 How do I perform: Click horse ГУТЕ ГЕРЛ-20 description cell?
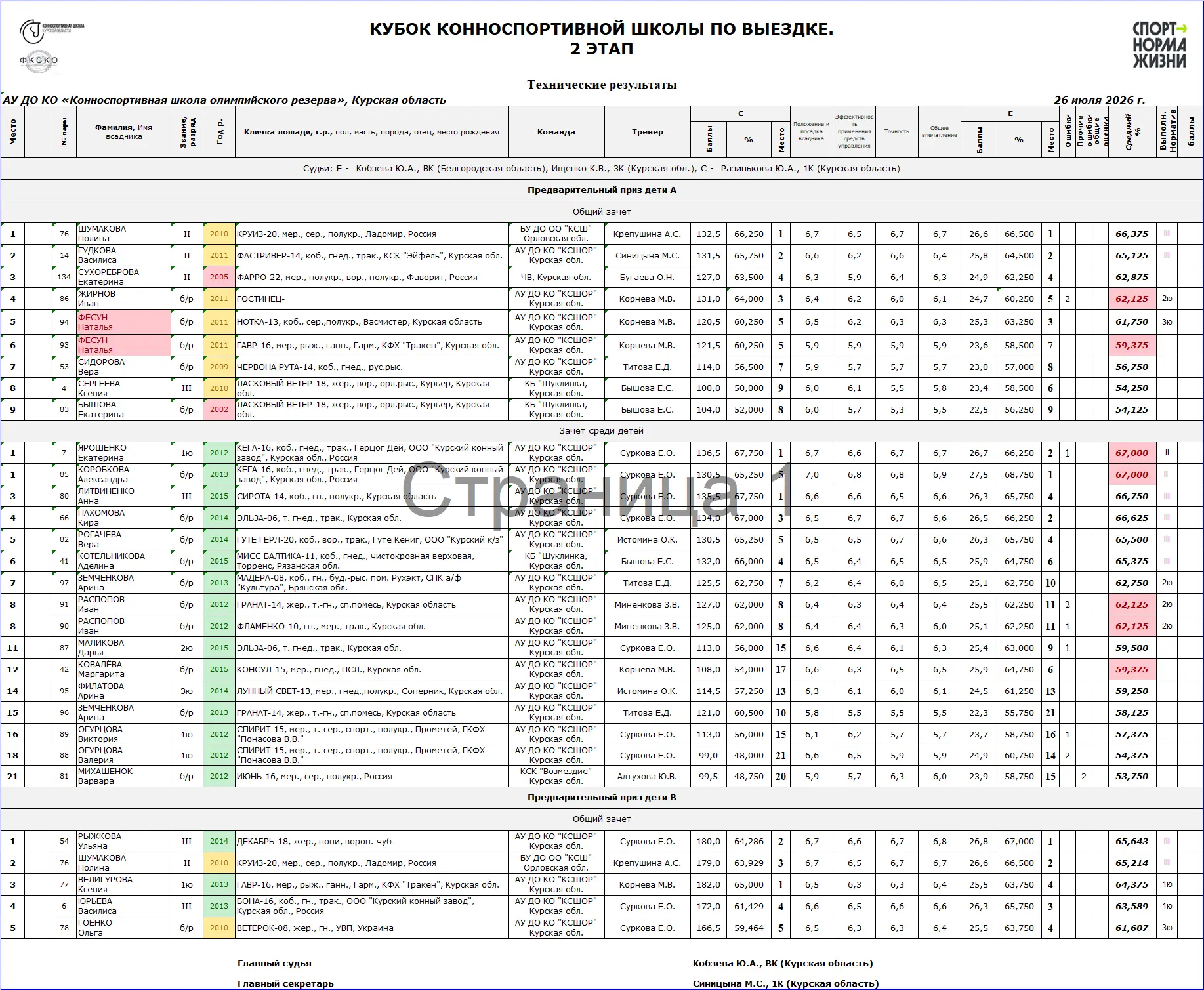371,539
